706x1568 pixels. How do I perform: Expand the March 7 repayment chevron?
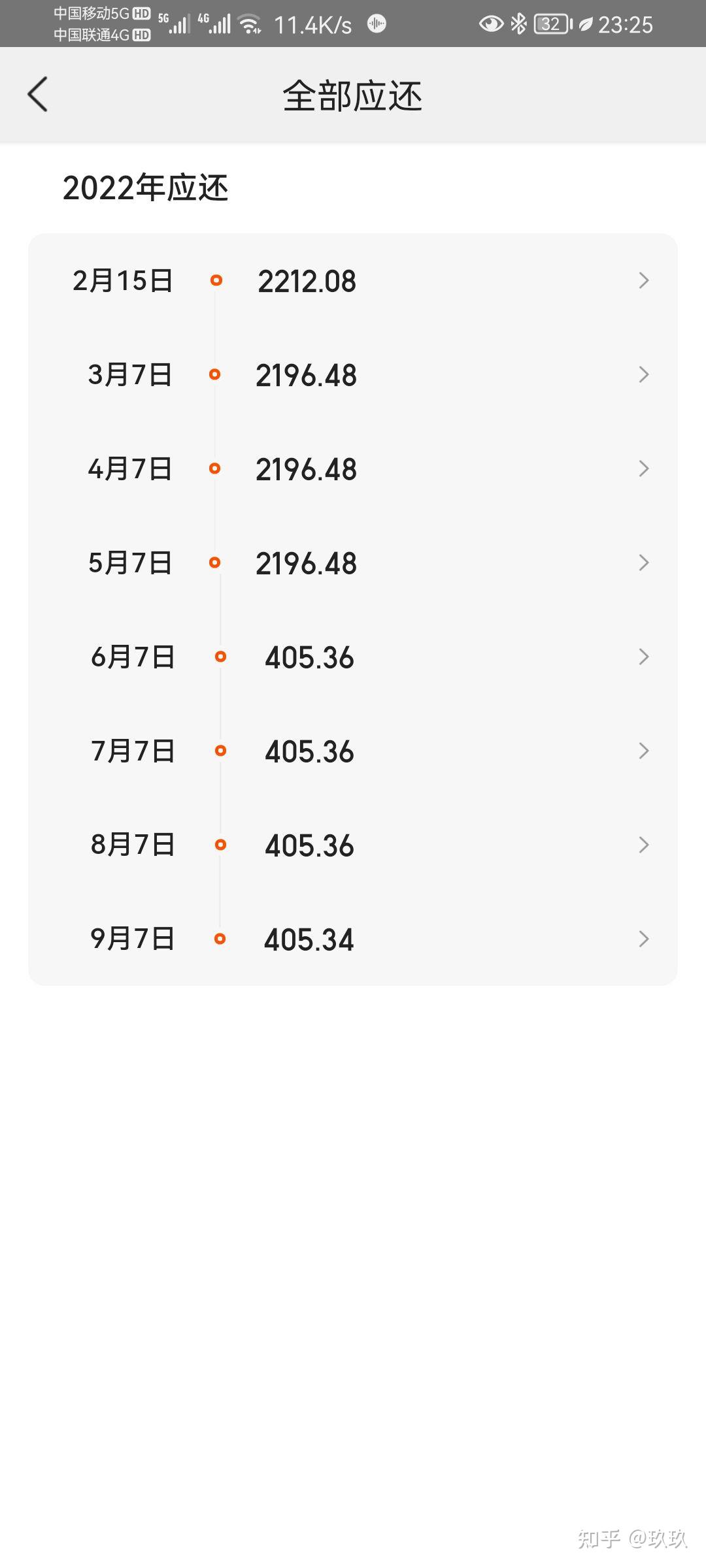[644, 374]
